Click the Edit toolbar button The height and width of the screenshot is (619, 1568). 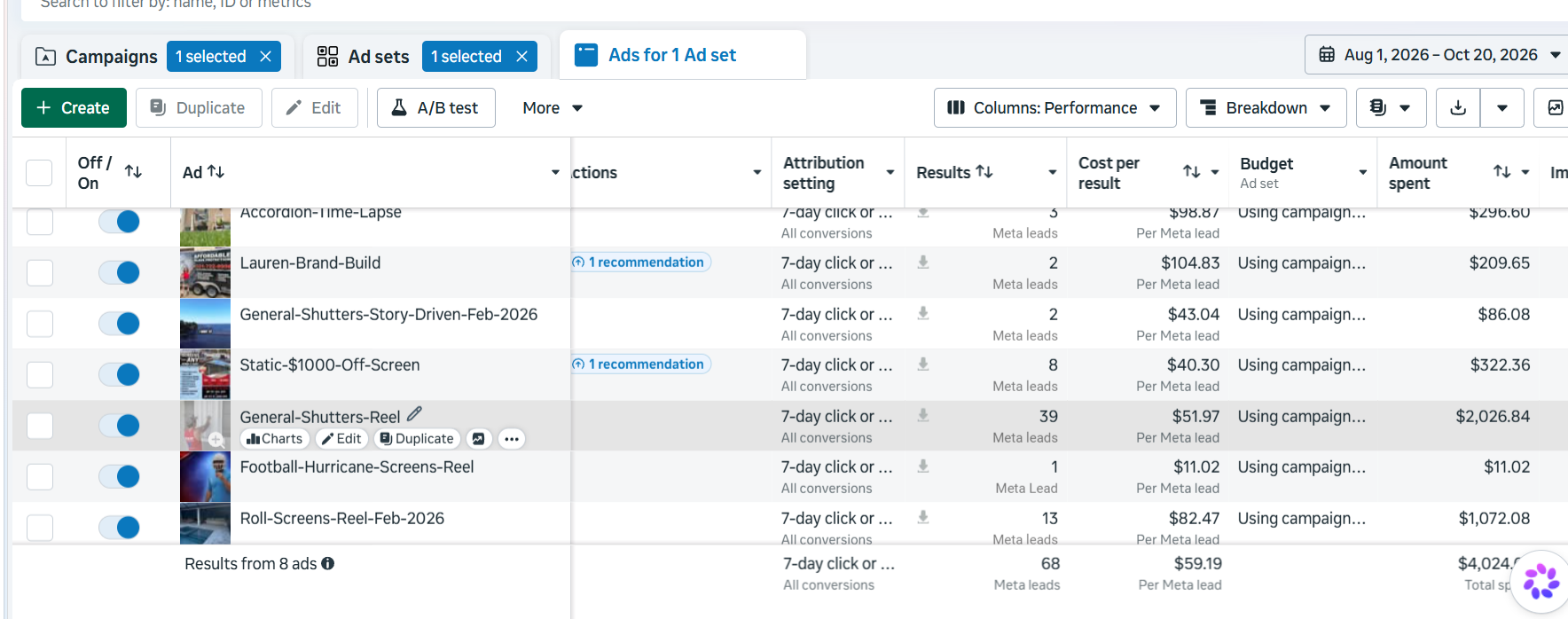click(x=314, y=107)
